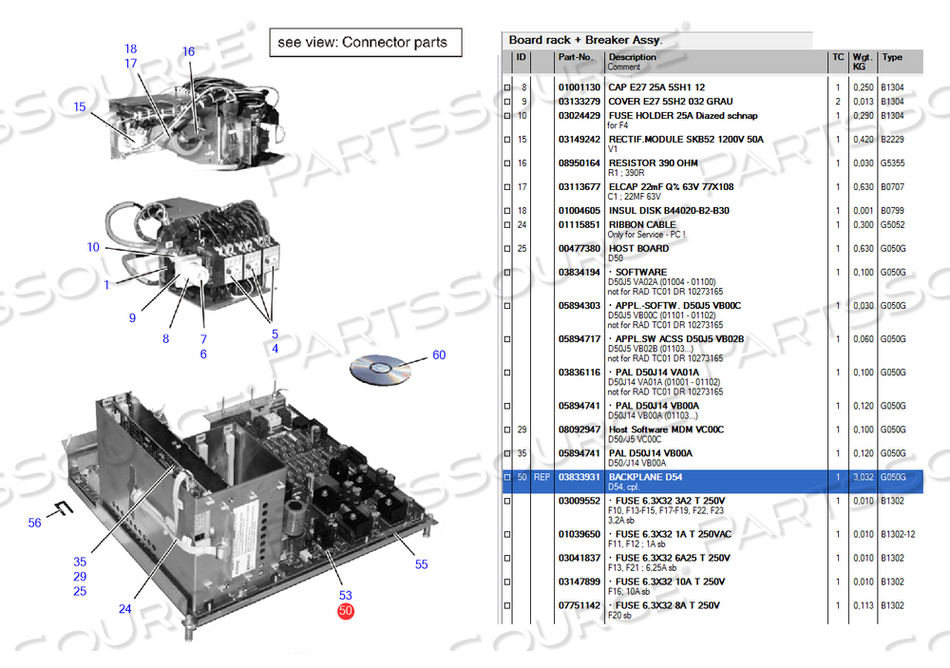Open the Board rack + Breaker Assy. tab
Viewport: 950px width, 668px height.
(x=585, y=40)
